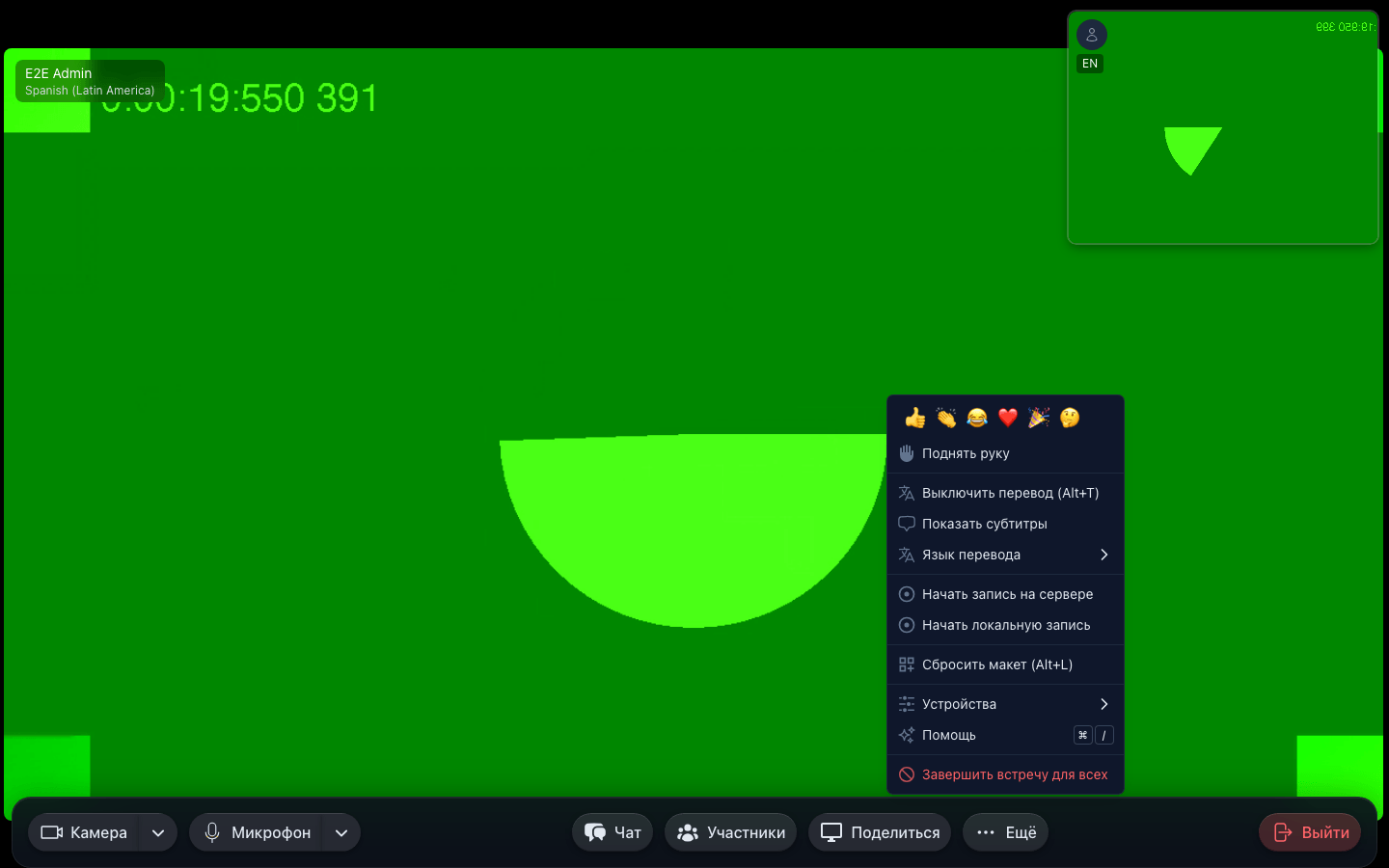Disable translation via Выключить перевод
Image resolution: width=1389 pixels, height=868 pixels.
coord(1005,493)
